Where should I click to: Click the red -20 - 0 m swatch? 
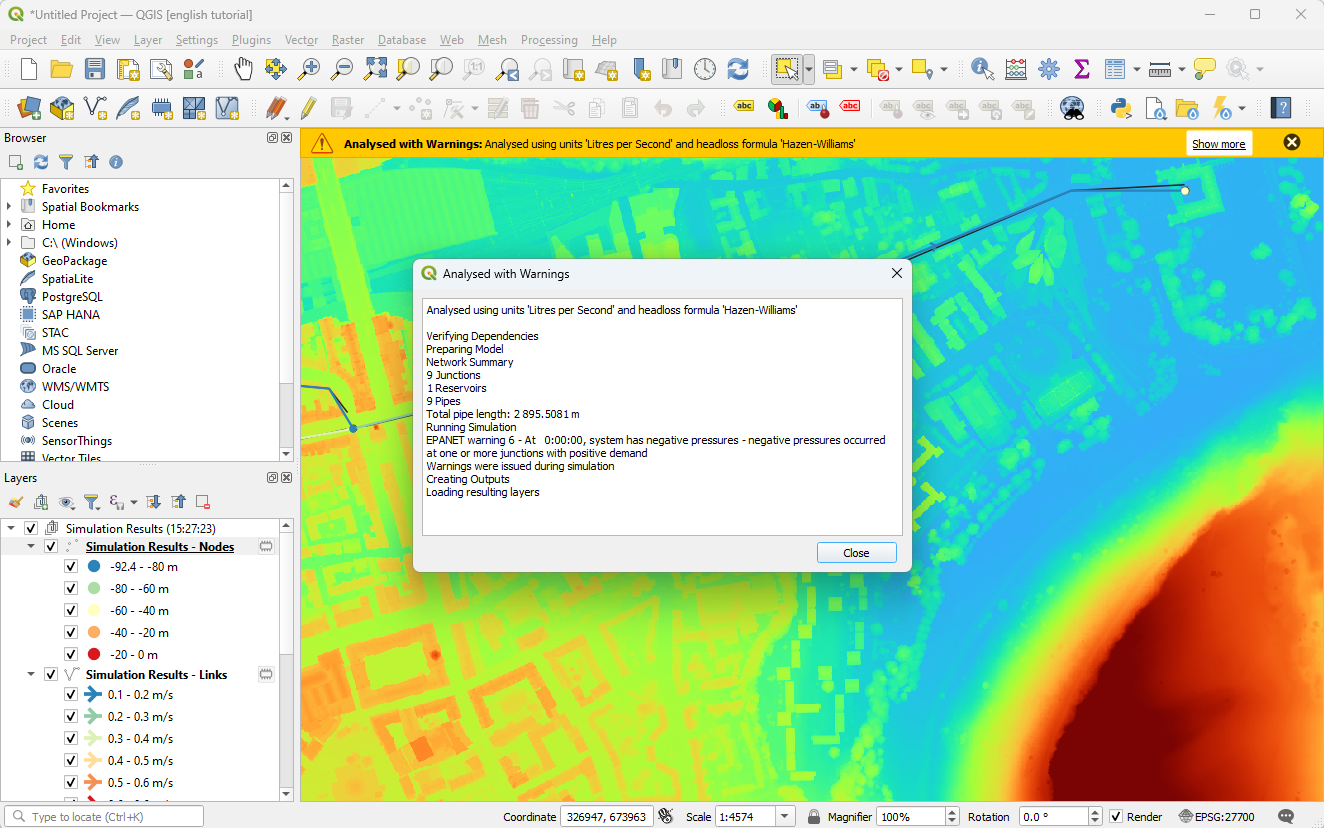[94, 655]
